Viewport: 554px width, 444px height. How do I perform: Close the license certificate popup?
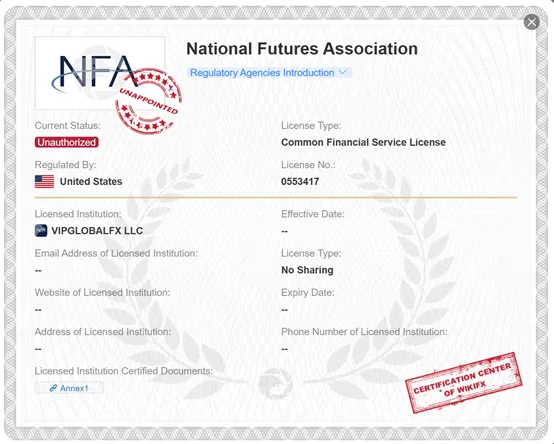click(x=531, y=22)
